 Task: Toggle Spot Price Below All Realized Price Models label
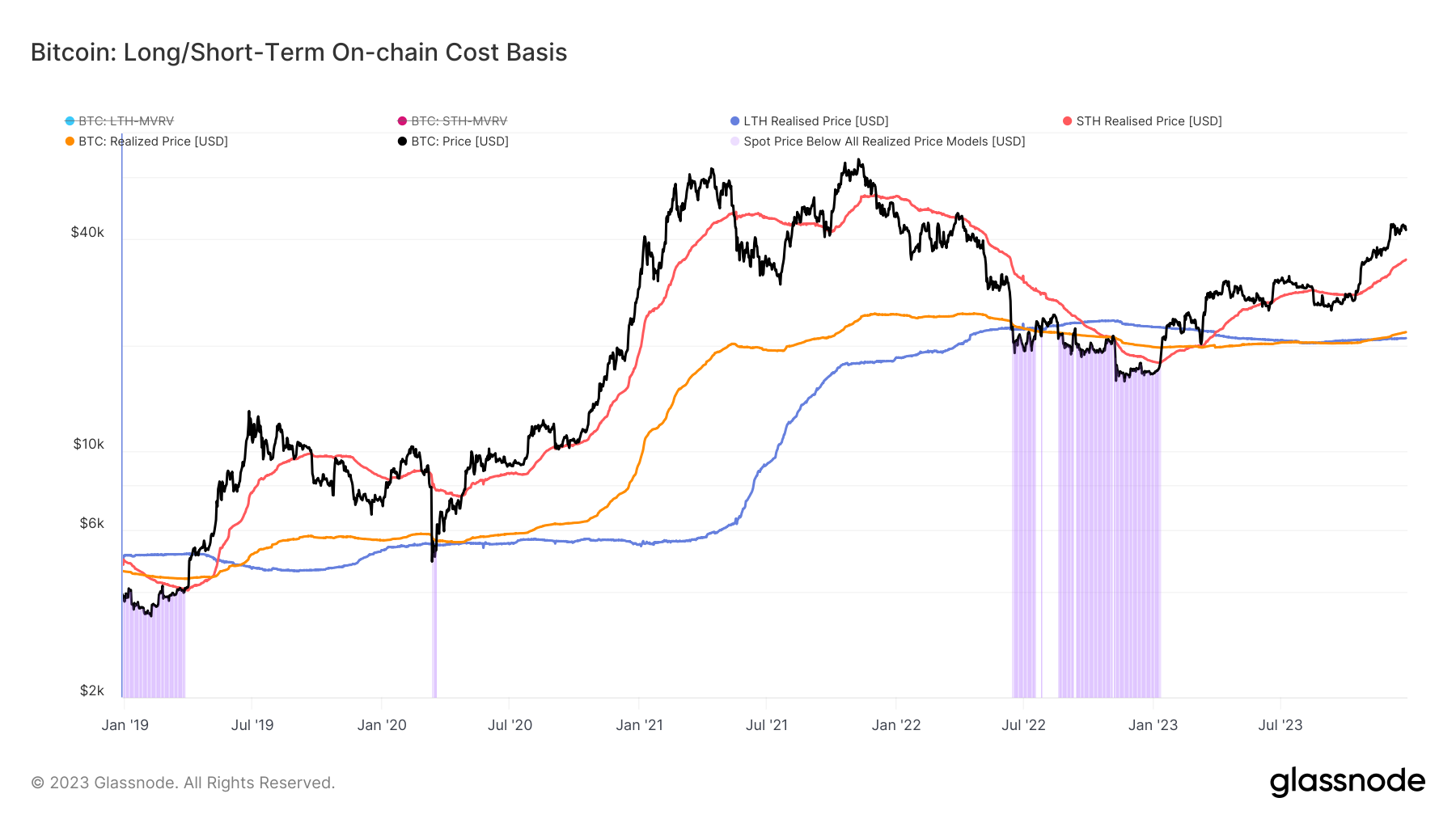(x=884, y=141)
